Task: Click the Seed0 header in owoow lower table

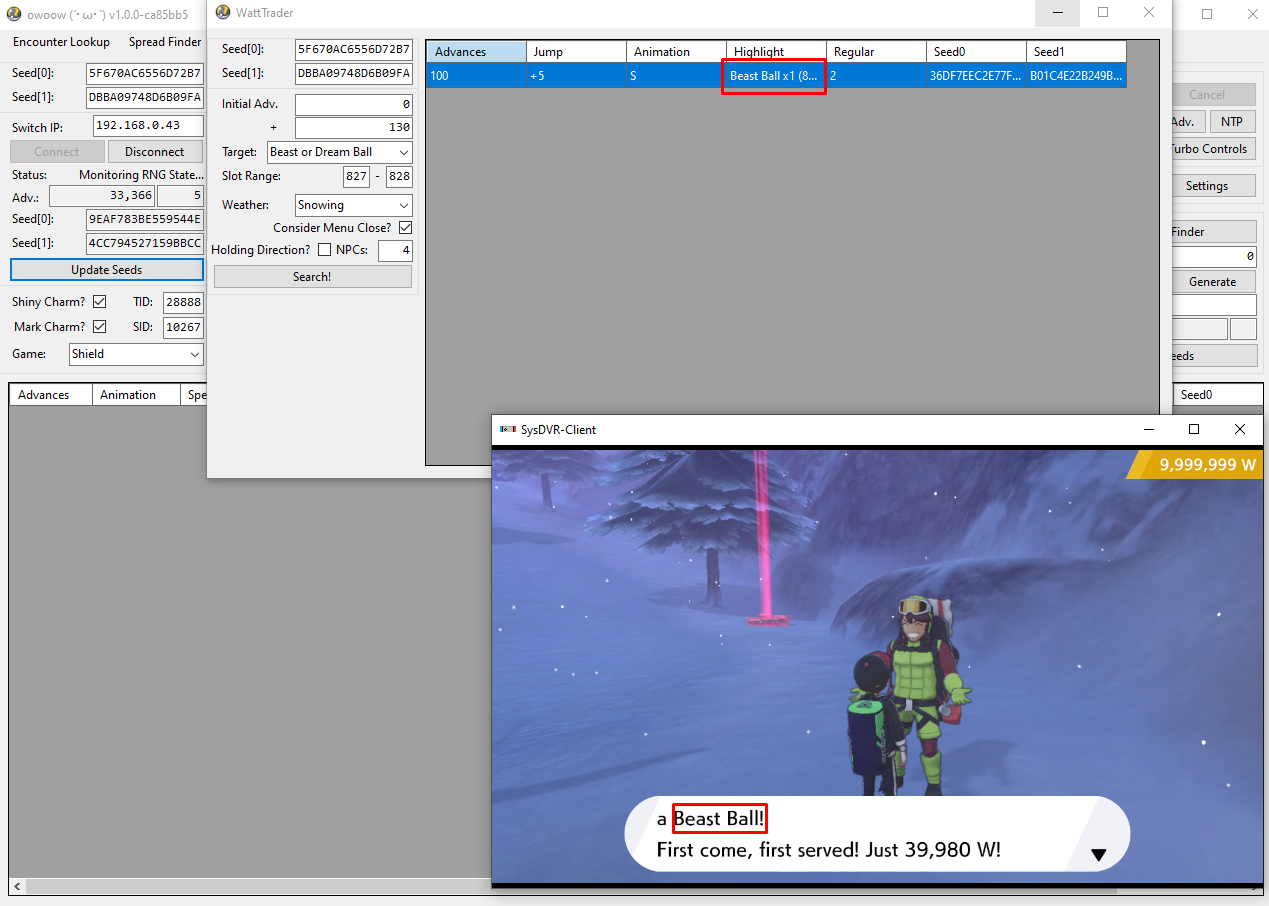Action: [x=1218, y=395]
